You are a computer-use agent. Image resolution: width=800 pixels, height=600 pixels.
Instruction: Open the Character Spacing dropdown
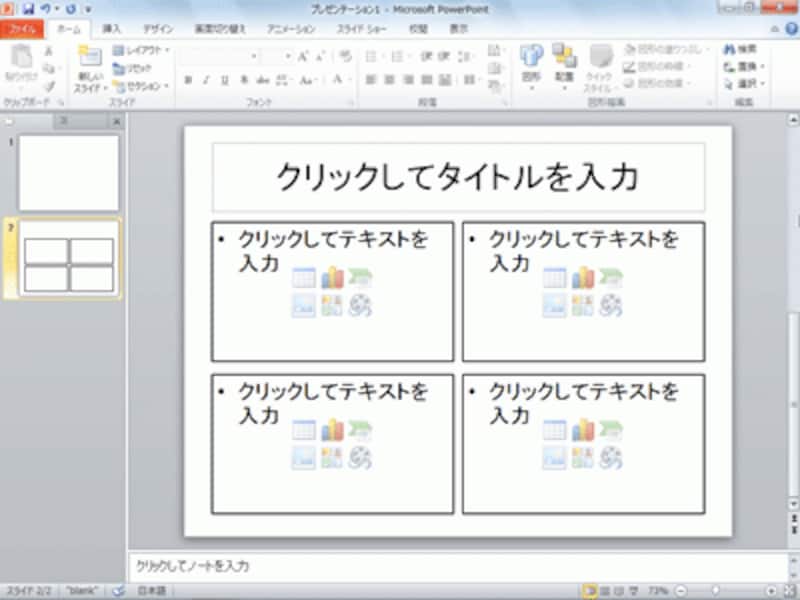(284, 80)
